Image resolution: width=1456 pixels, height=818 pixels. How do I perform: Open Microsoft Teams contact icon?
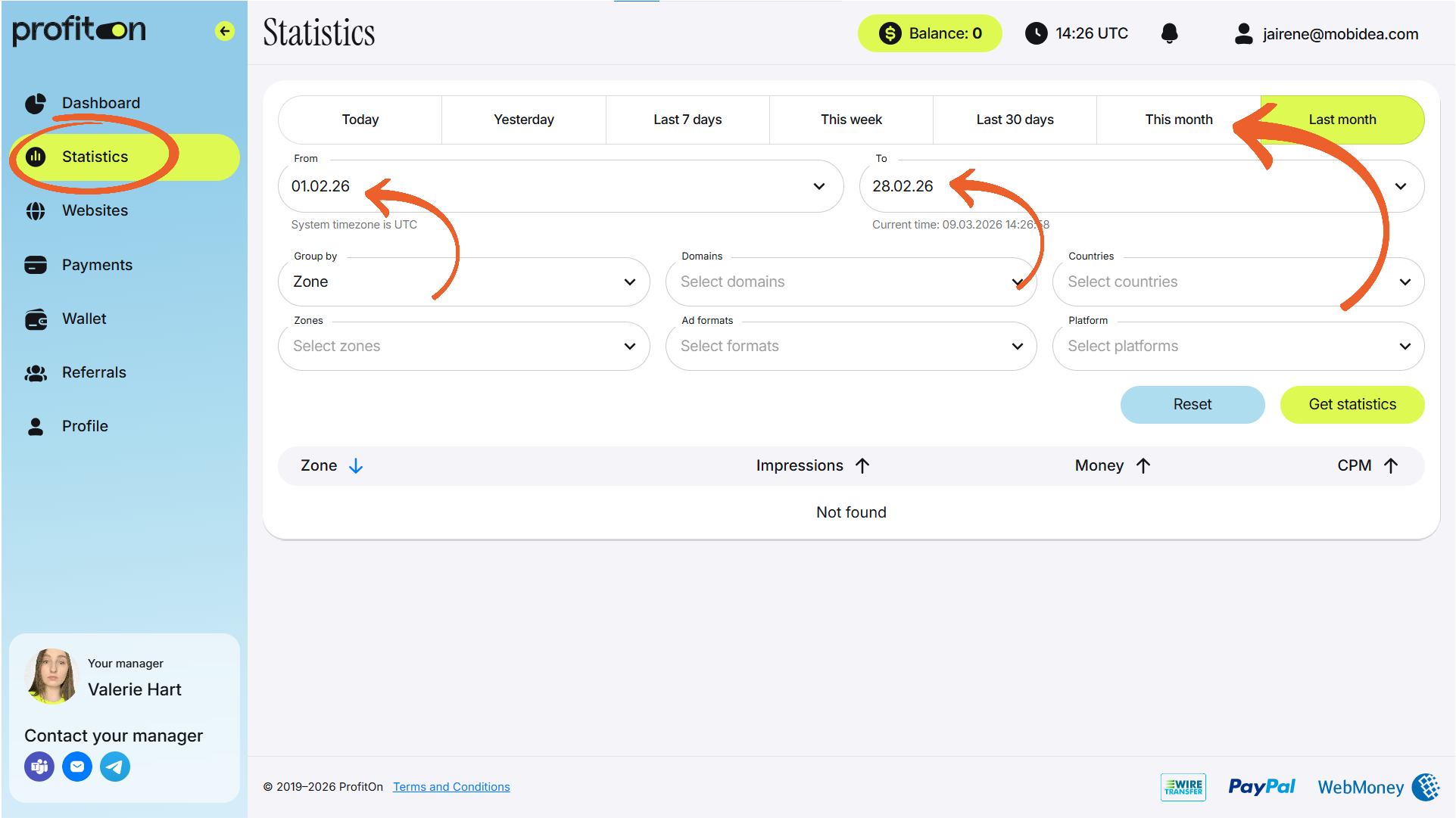[x=39, y=767]
